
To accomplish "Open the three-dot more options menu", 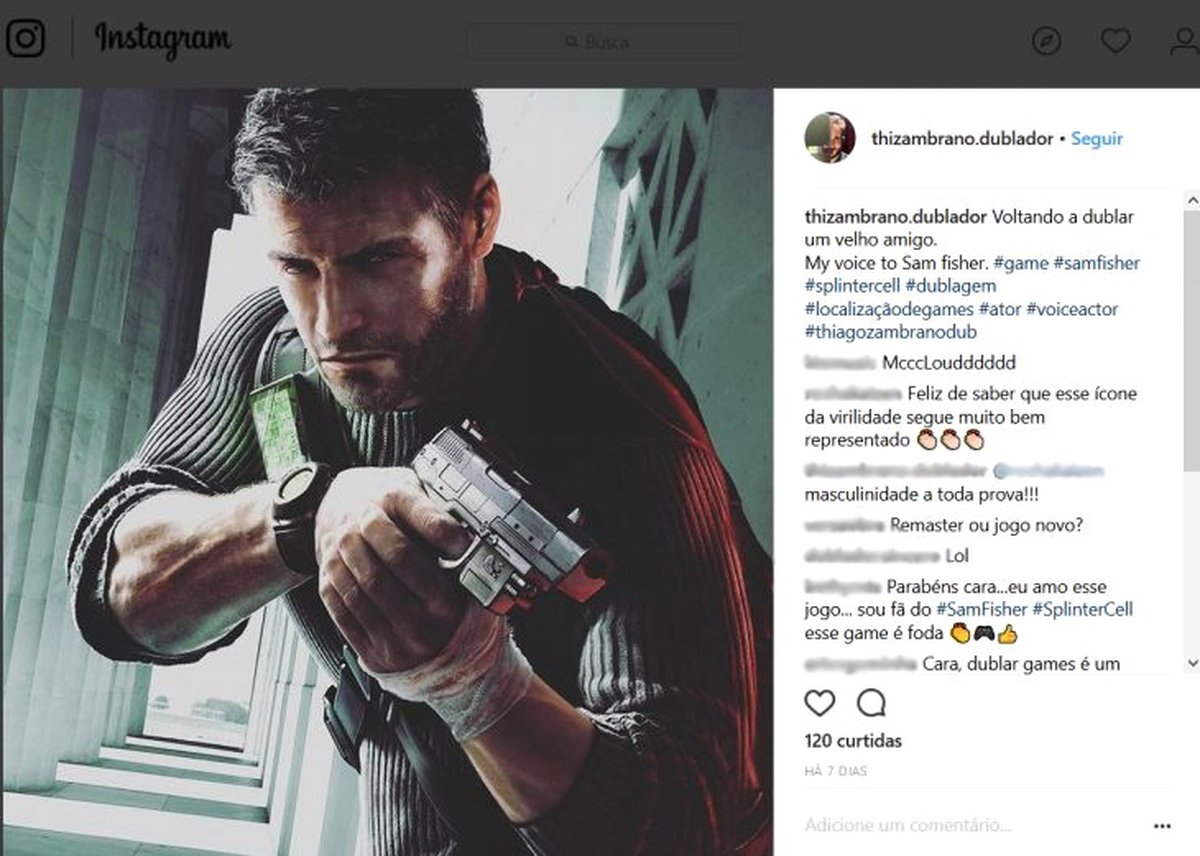I will (1161, 827).
